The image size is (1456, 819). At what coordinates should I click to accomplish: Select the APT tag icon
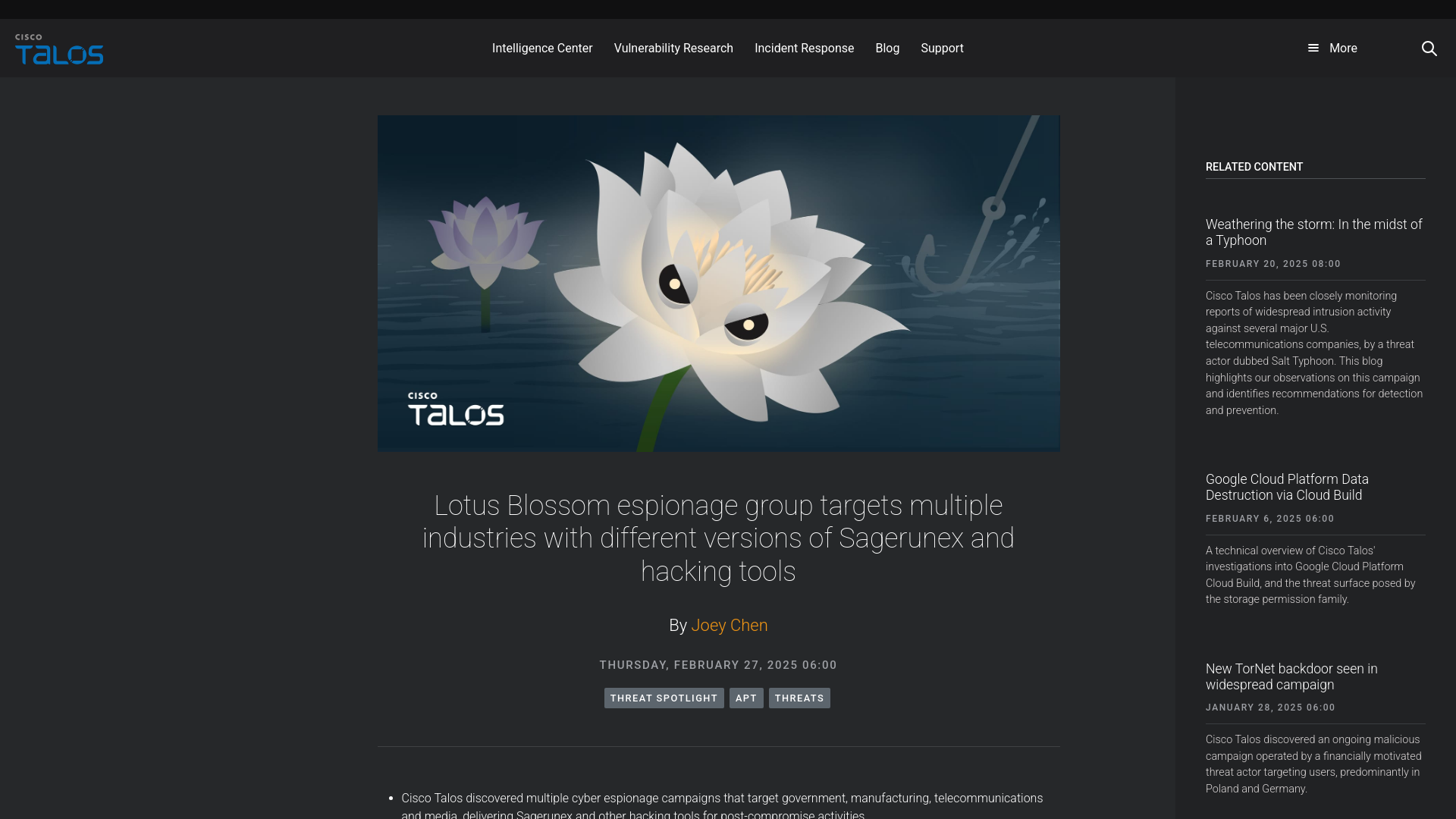[x=746, y=697]
